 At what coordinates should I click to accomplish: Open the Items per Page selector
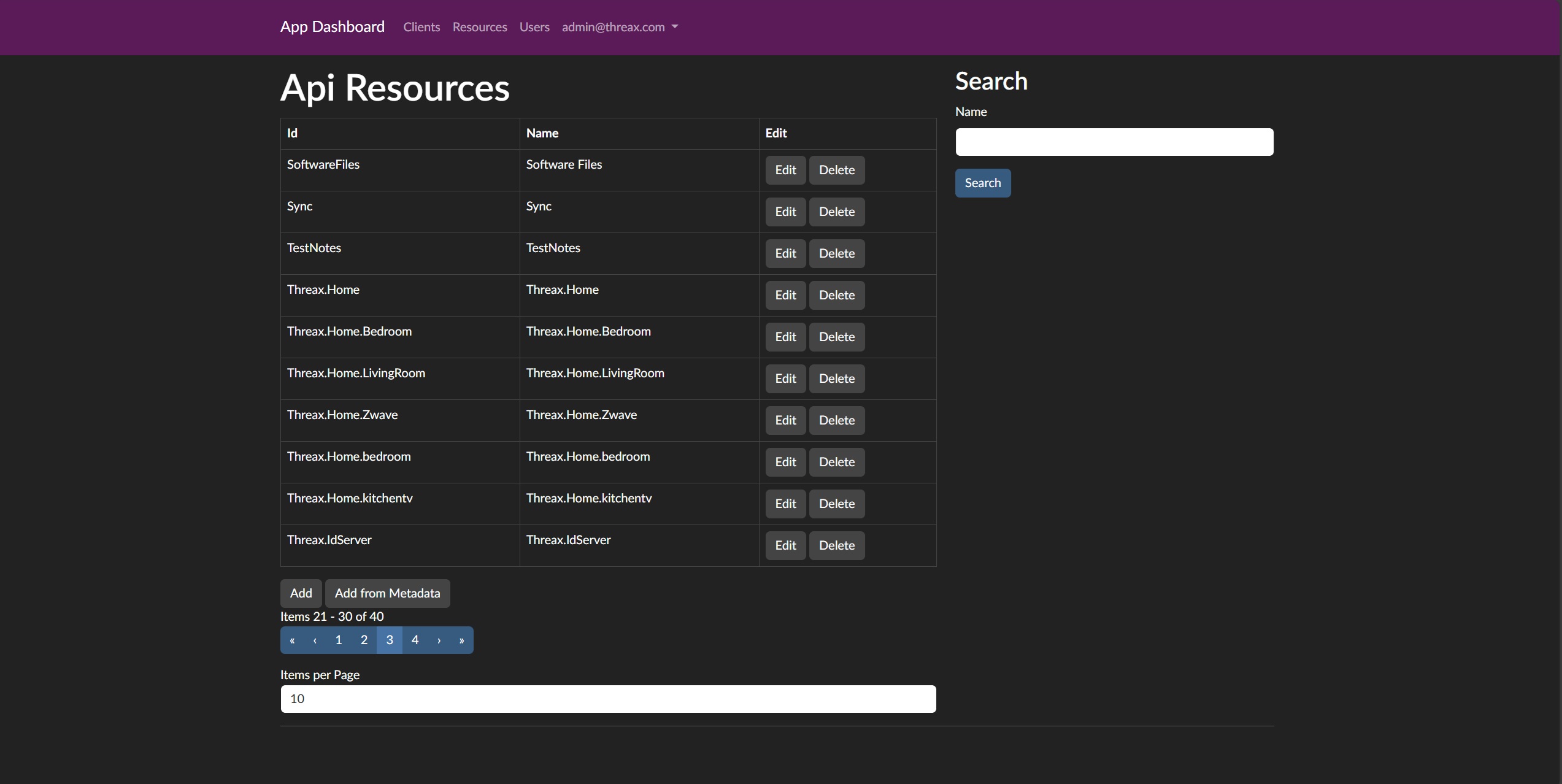coord(608,699)
